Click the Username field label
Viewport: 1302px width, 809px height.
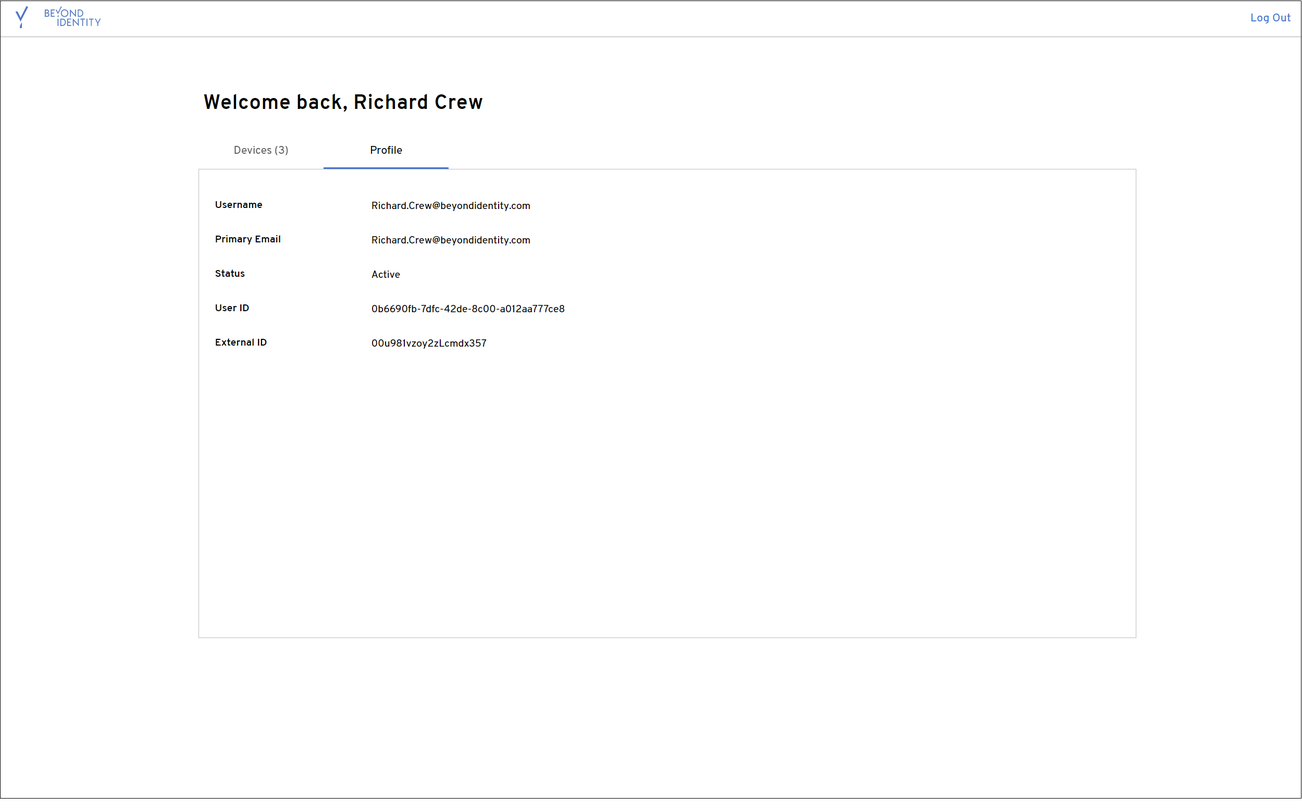238,205
